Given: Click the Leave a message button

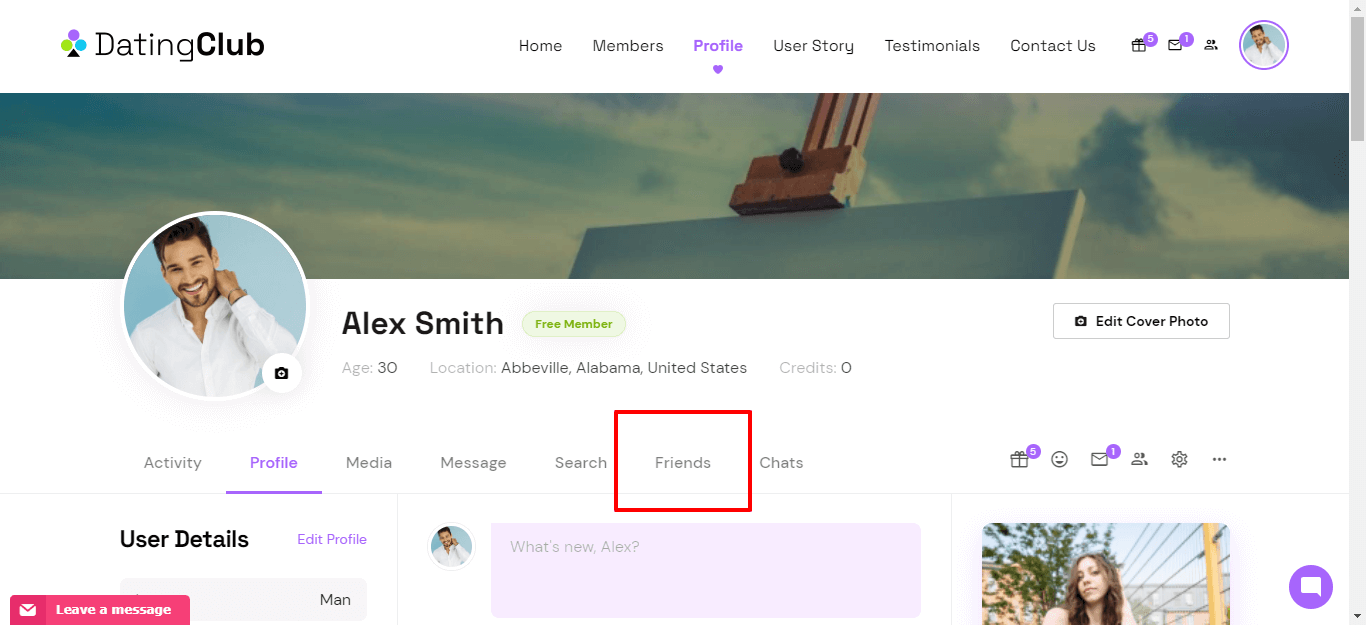Looking at the screenshot, I should pyautogui.click(x=100, y=610).
